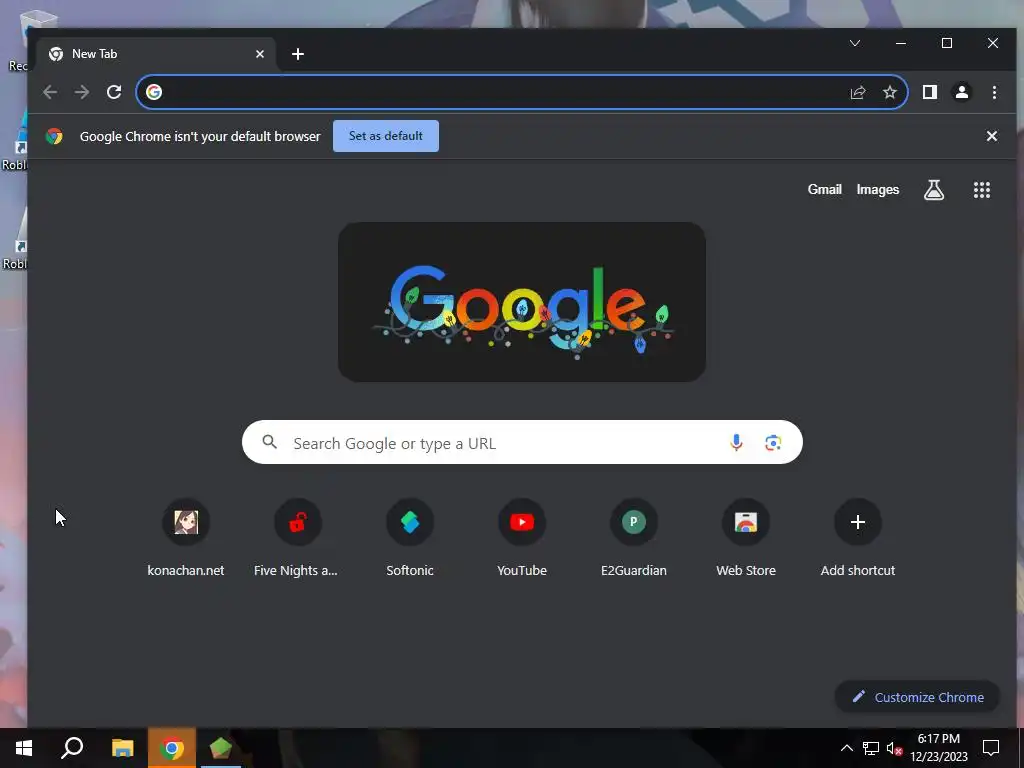Open green gem app on taskbar
This screenshot has width=1024, height=768.
221,748
